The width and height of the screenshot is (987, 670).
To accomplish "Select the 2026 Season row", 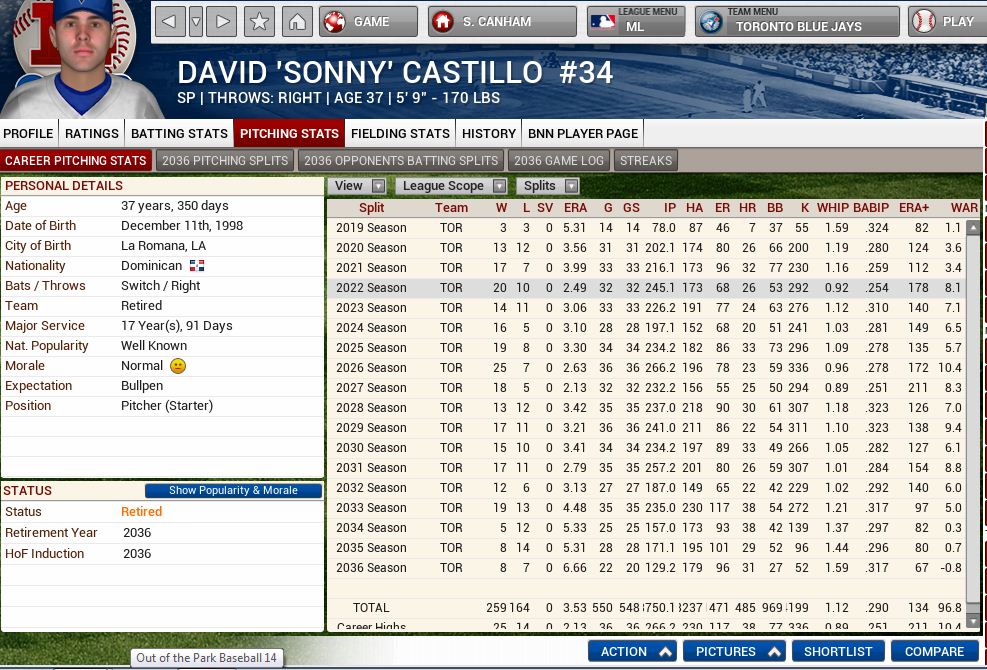I will [646, 368].
